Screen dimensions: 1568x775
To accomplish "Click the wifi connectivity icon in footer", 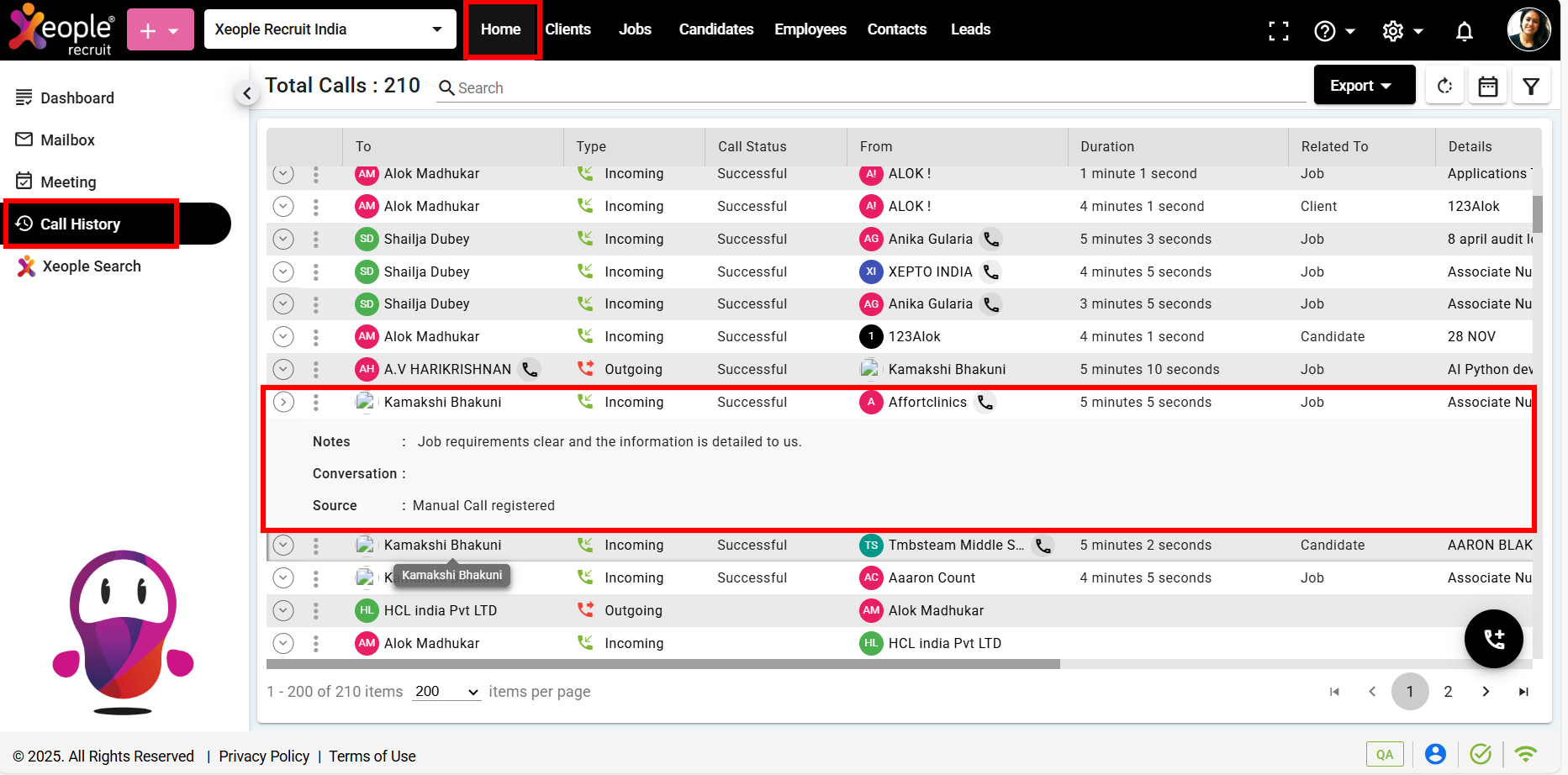I will coord(1525,754).
